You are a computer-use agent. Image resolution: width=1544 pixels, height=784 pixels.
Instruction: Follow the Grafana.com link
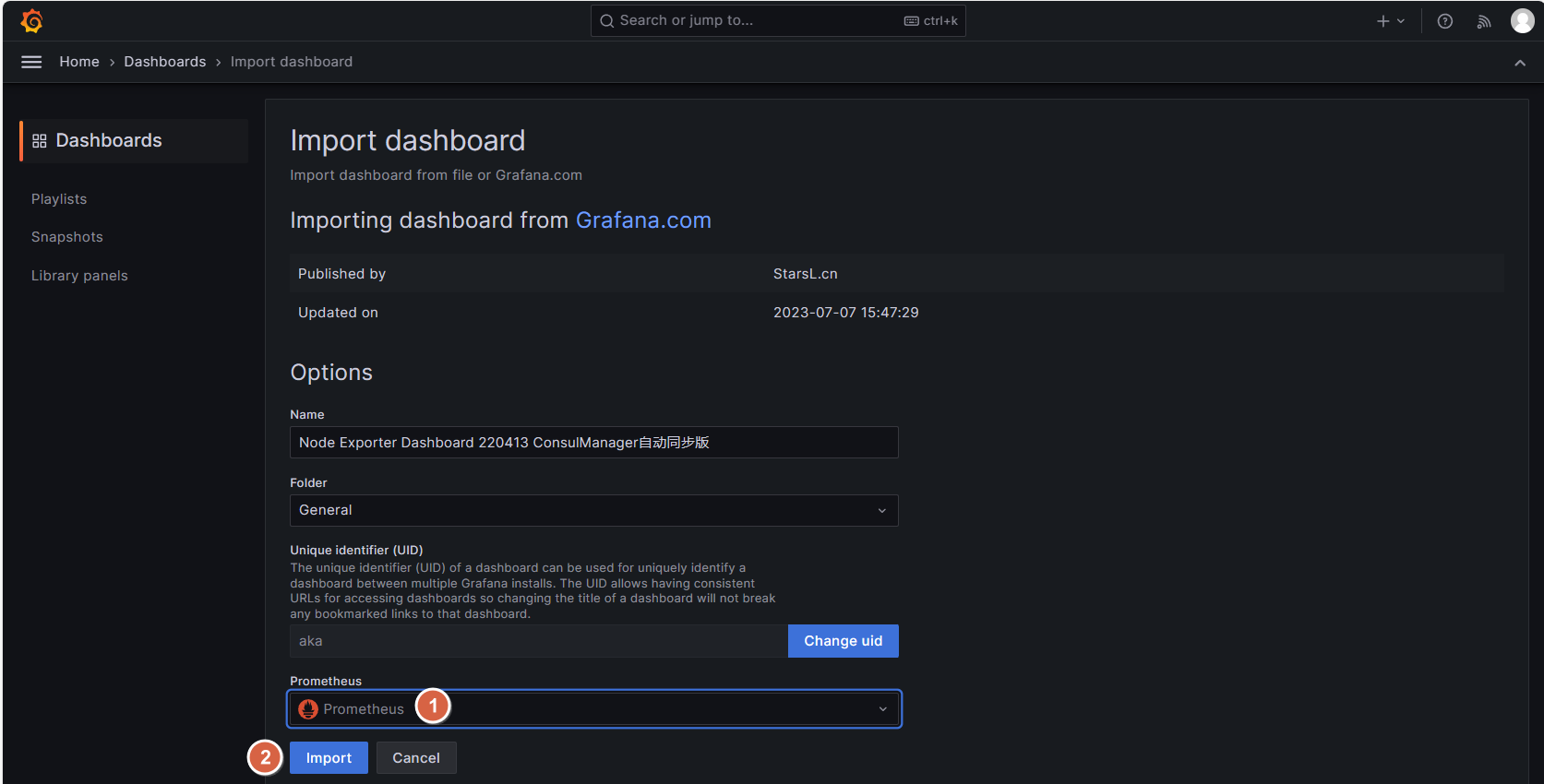(643, 220)
